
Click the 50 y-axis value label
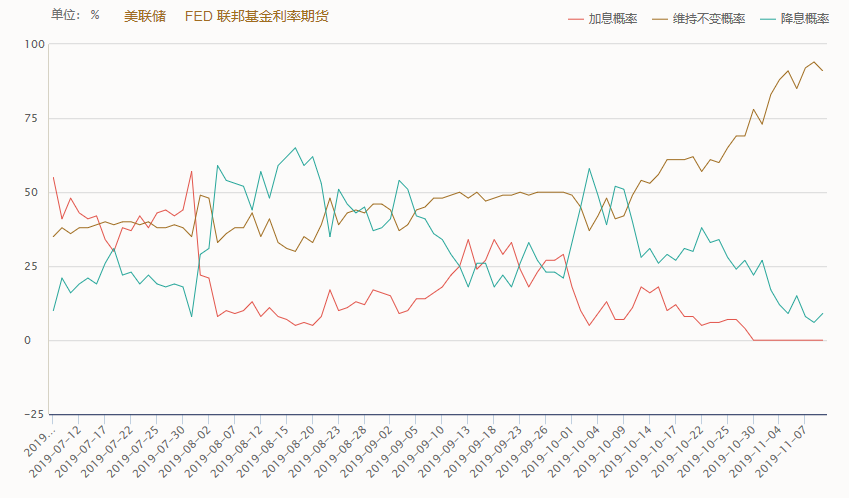(37, 192)
